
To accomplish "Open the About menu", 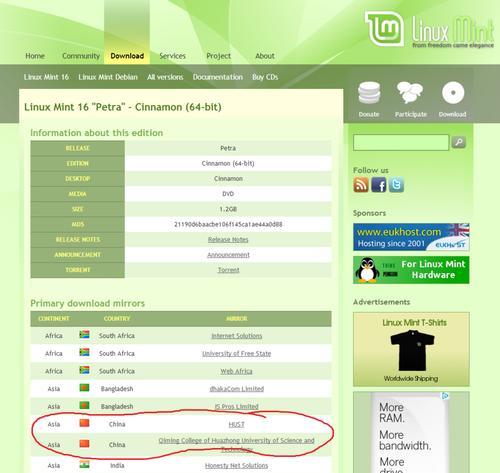I will 265,56.
